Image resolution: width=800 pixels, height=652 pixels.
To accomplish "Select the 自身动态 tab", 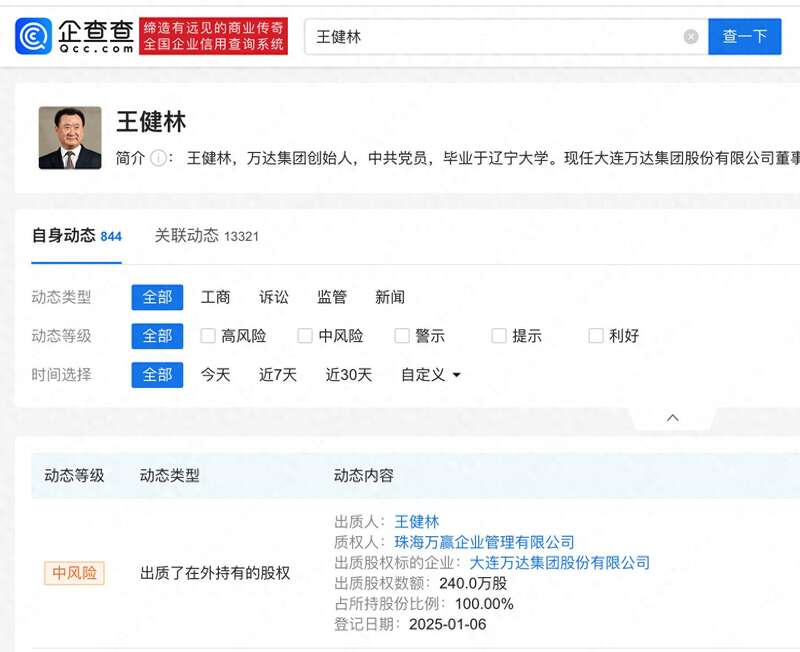I will point(76,236).
